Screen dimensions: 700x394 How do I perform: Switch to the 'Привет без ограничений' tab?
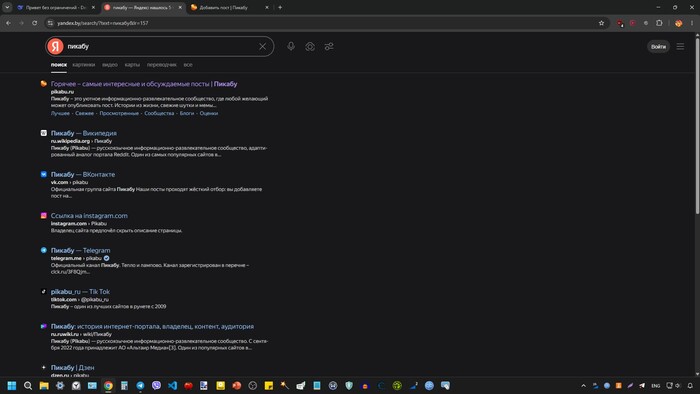55,7
